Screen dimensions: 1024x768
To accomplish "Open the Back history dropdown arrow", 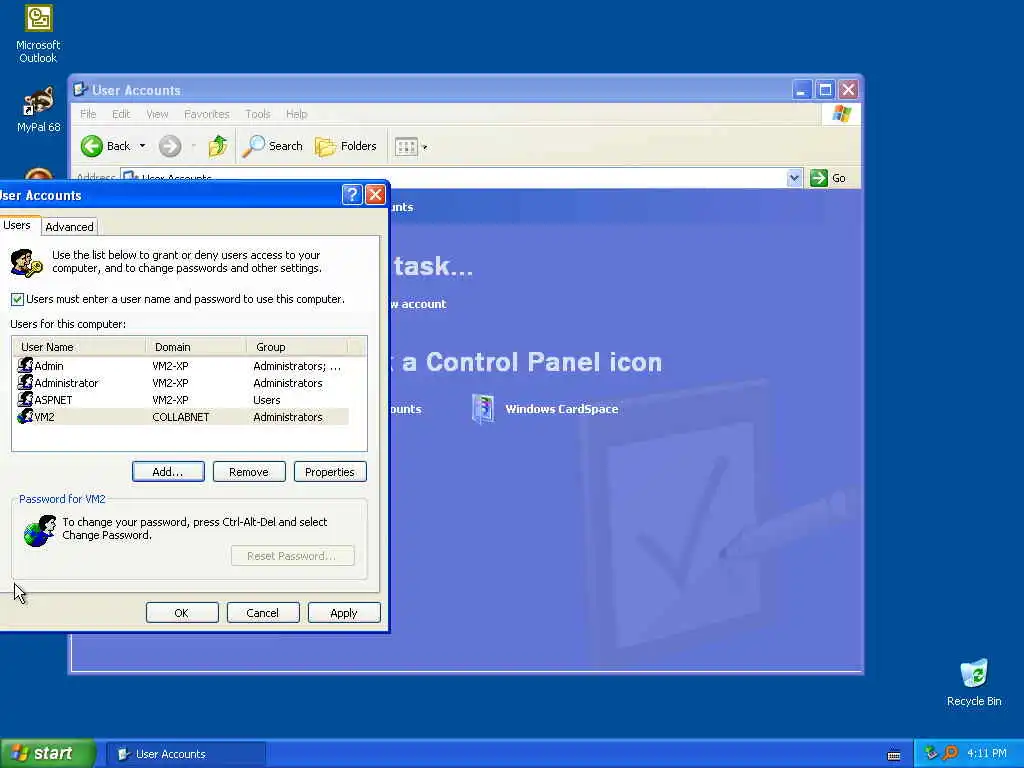I will [x=142, y=146].
